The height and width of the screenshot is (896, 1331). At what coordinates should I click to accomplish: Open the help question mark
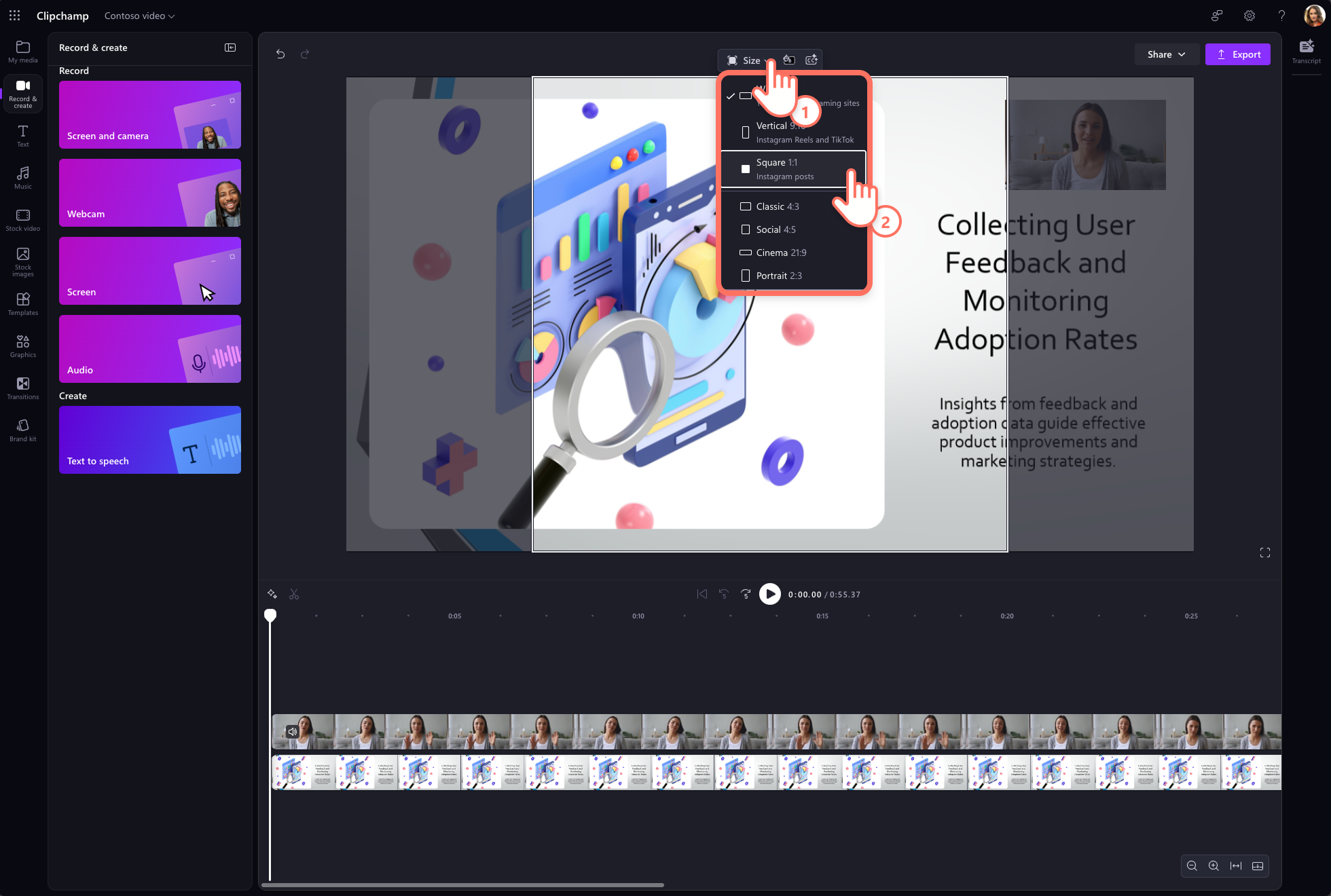tap(1281, 16)
